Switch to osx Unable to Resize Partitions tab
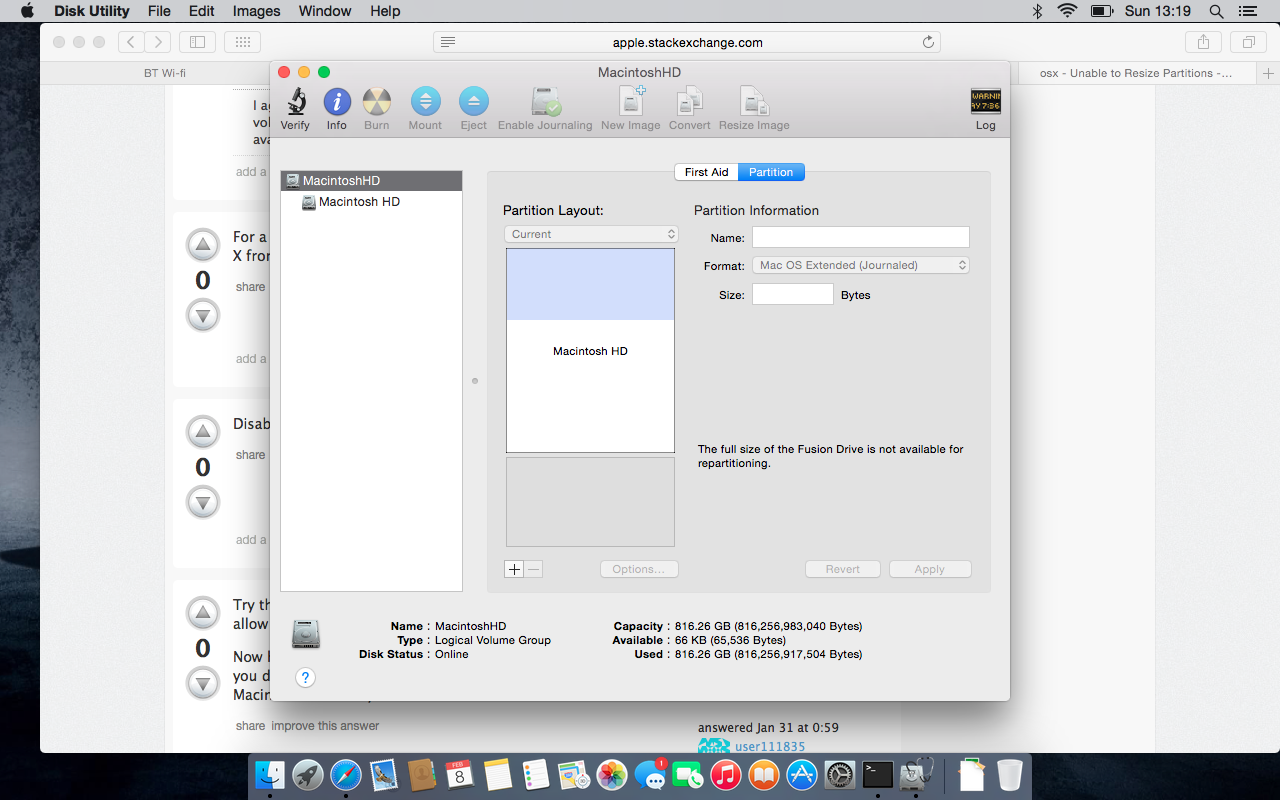The image size is (1280, 800). click(x=1135, y=73)
